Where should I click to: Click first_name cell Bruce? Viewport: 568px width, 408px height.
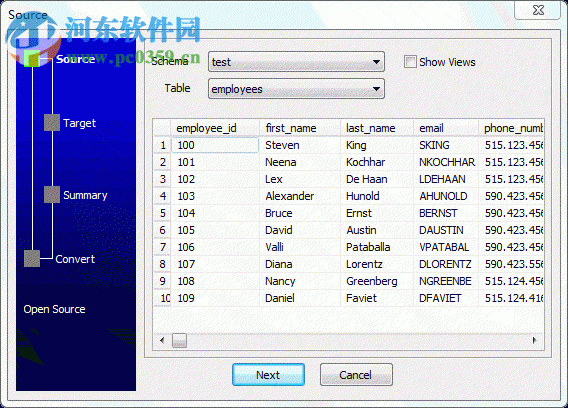300,213
